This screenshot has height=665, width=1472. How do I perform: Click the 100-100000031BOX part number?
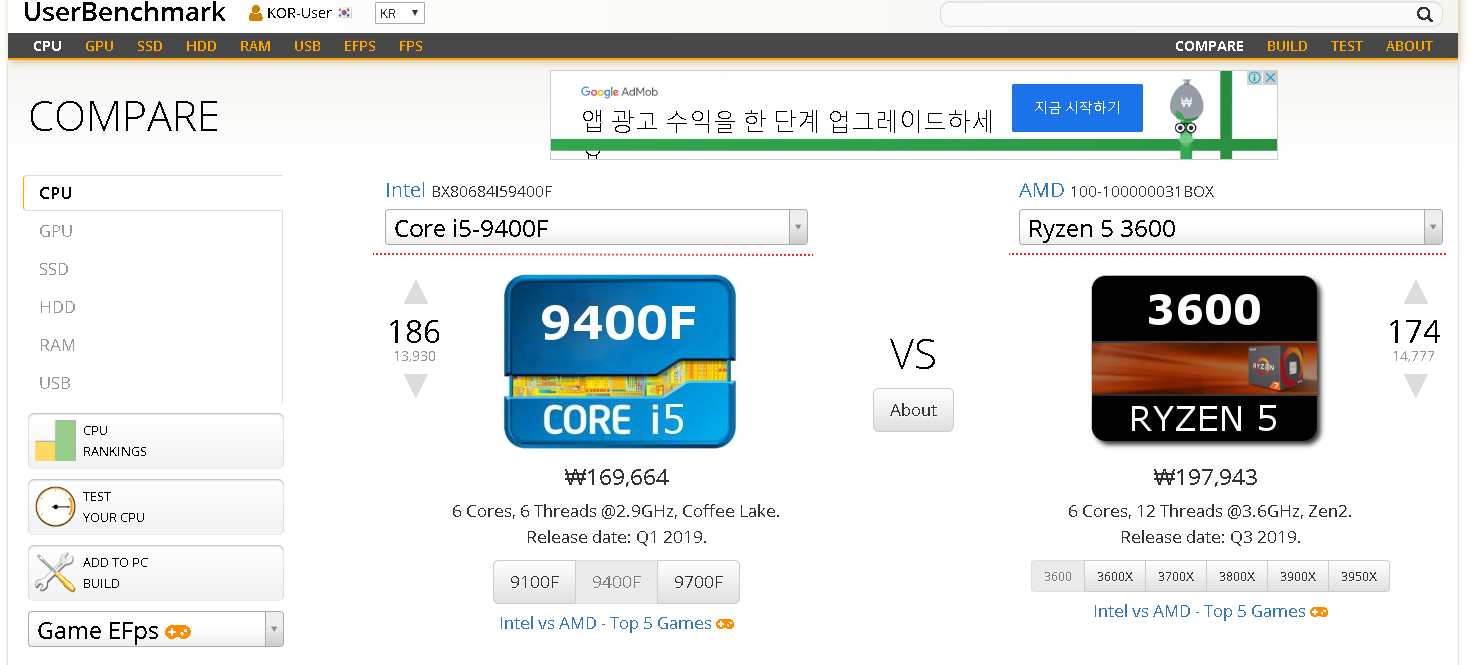point(1142,191)
